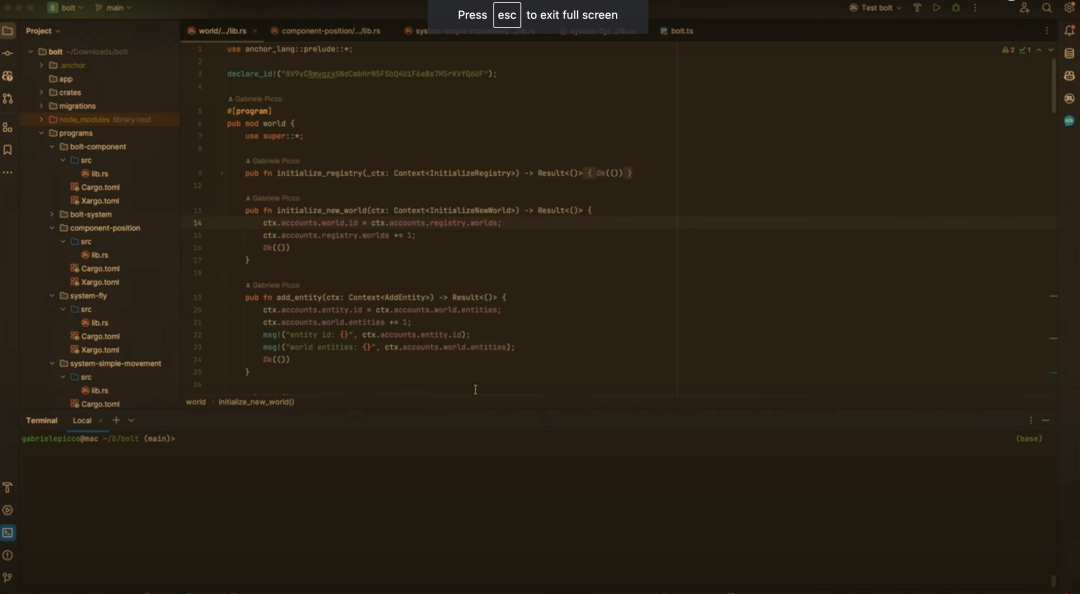Click the initialize_new_world() breadcrumb
Viewport: 1080px width, 594px height.
pyautogui.click(x=256, y=402)
